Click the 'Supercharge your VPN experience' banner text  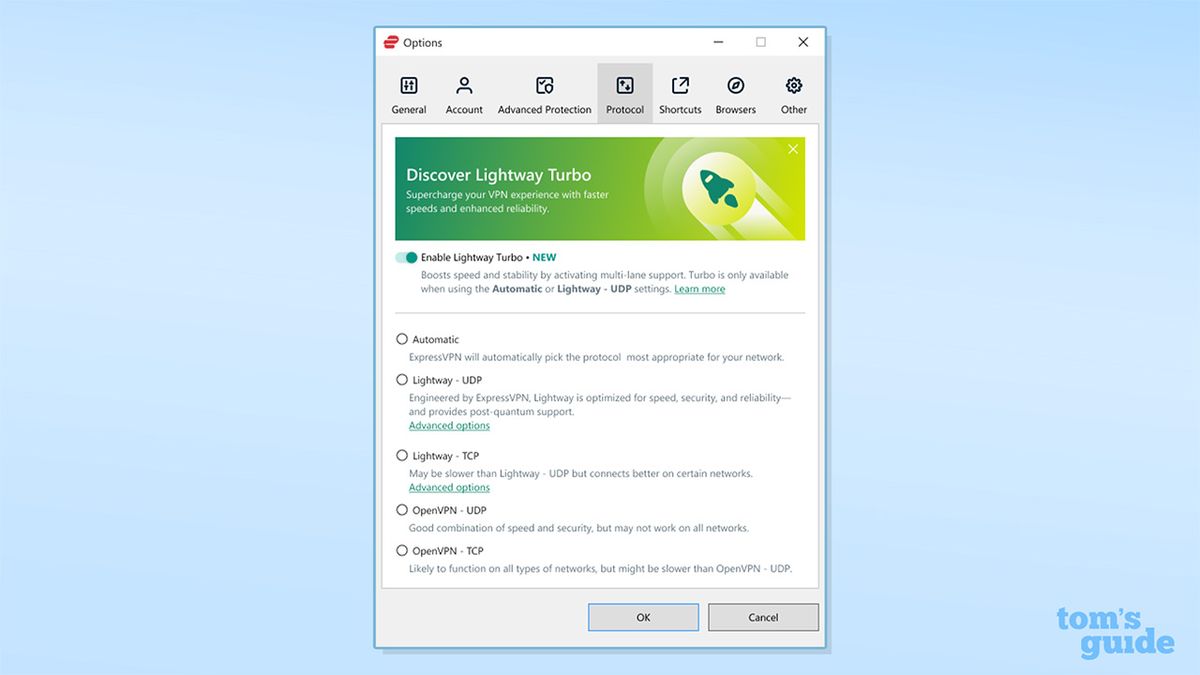[x=507, y=202]
